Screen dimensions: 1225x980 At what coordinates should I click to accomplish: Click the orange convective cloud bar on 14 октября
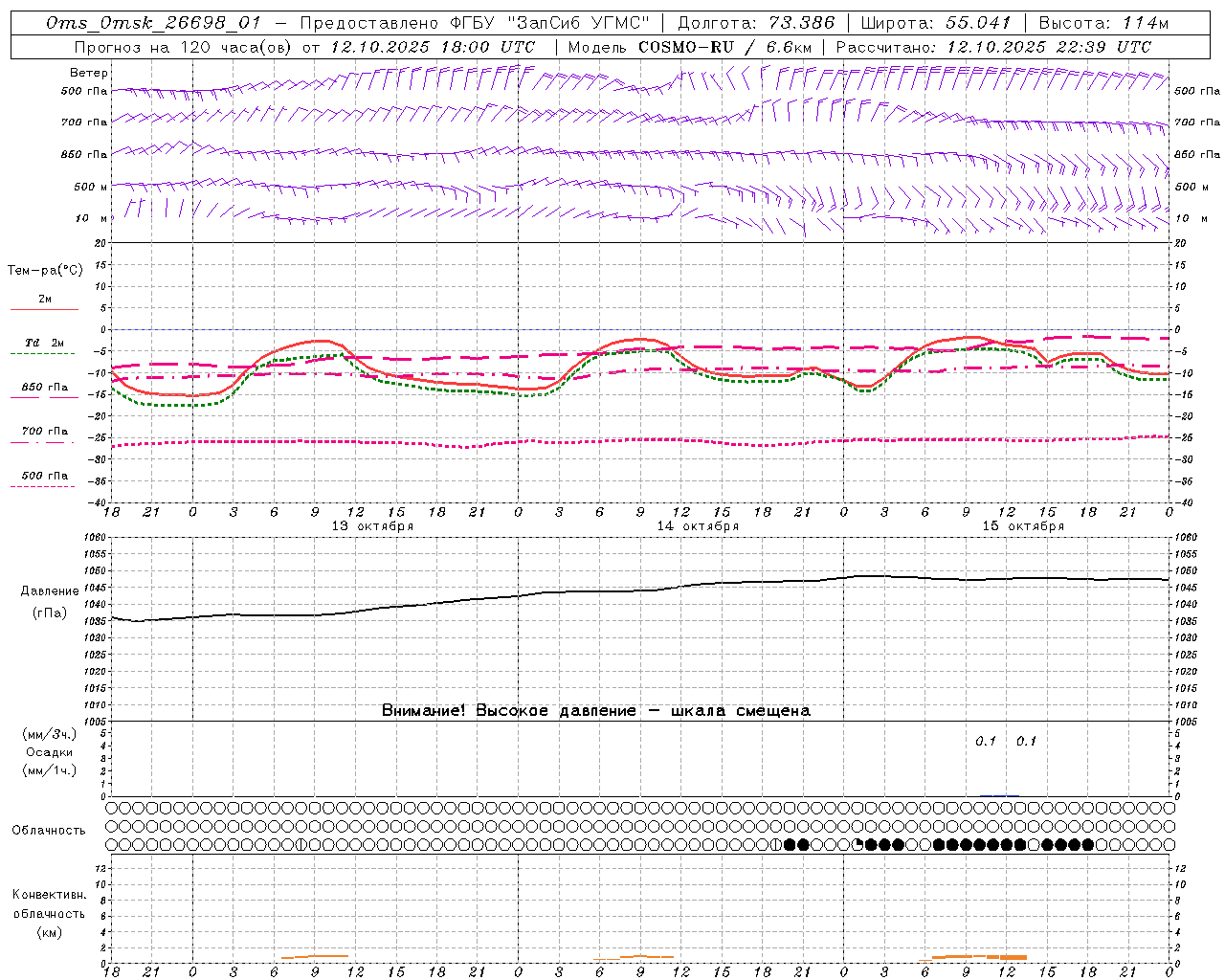(634, 957)
